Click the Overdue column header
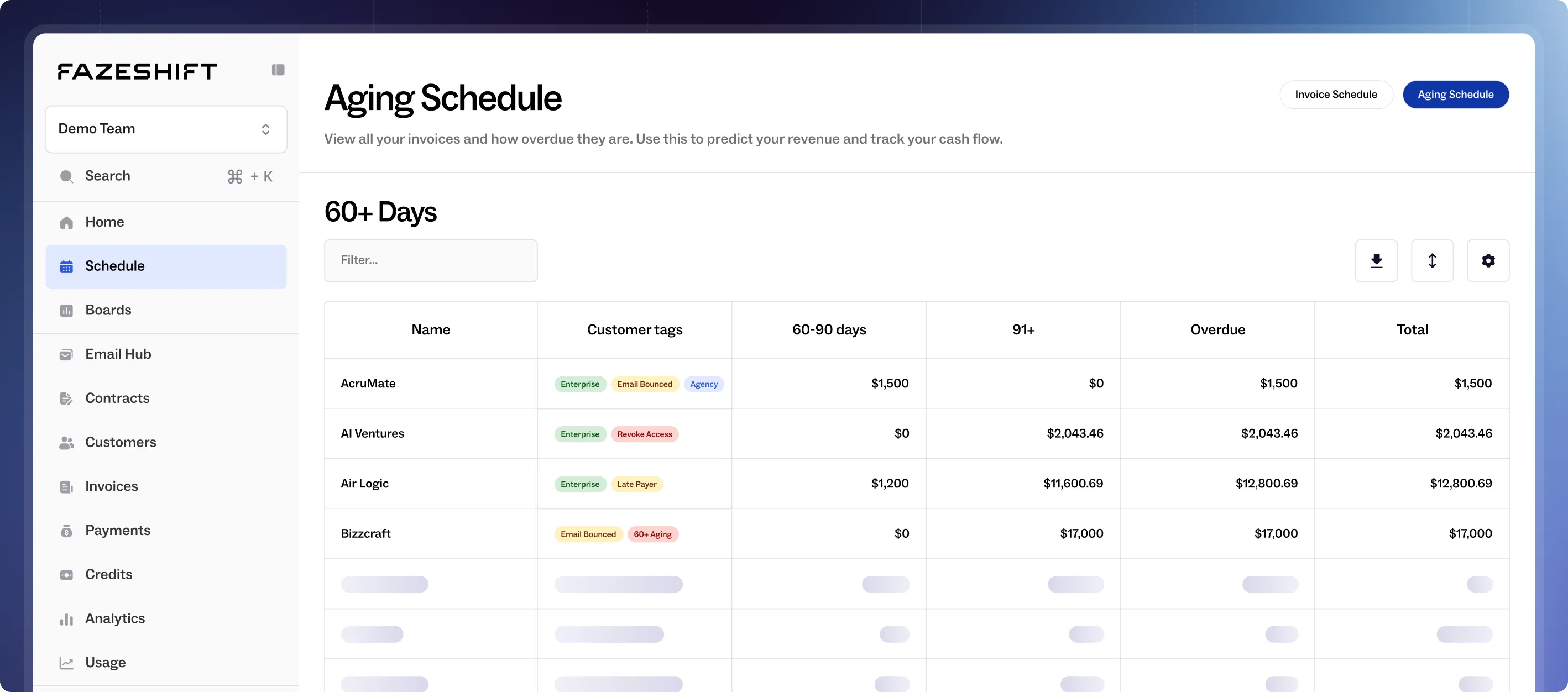This screenshot has height=692, width=1568. [x=1217, y=329]
